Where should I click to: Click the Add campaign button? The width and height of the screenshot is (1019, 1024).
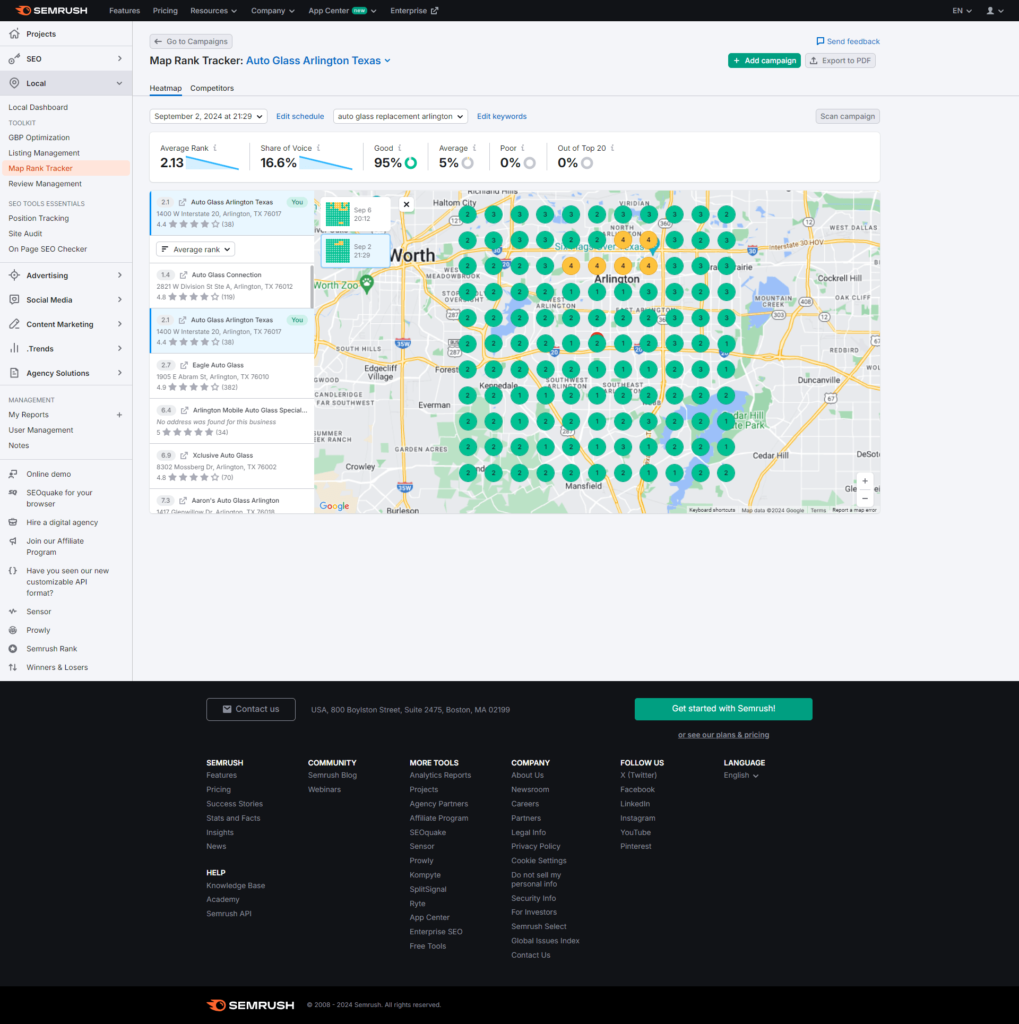click(764, 60)
